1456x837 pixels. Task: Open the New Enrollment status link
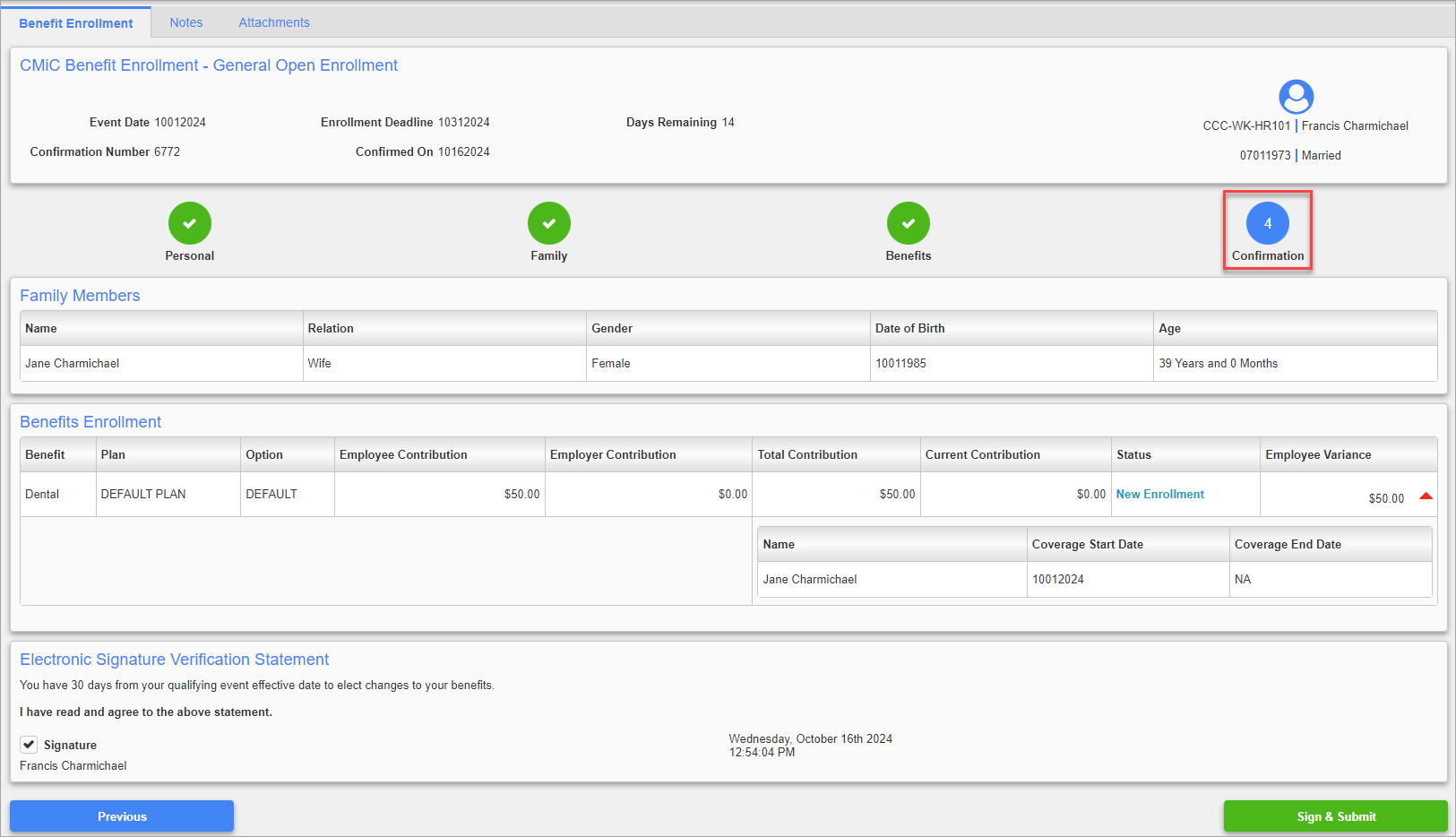tap(1160, 494)
